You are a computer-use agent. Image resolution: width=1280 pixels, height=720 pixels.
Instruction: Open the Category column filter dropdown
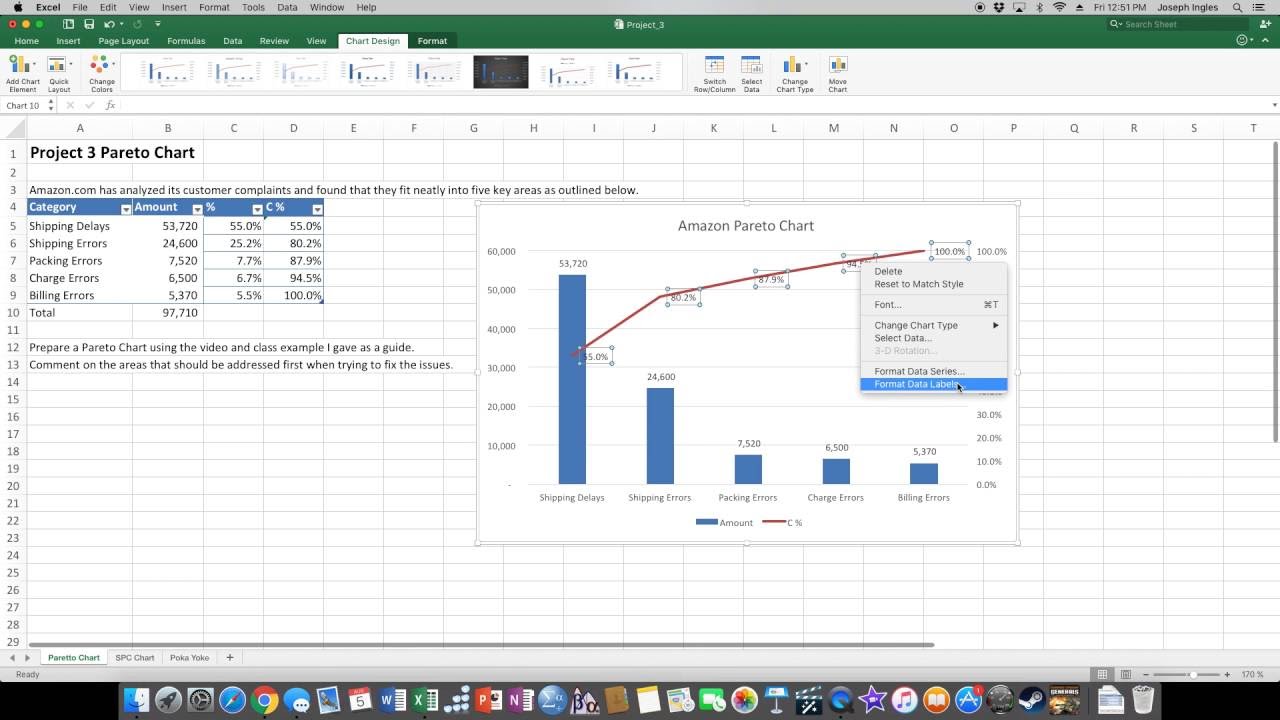(x=126, y=209)
